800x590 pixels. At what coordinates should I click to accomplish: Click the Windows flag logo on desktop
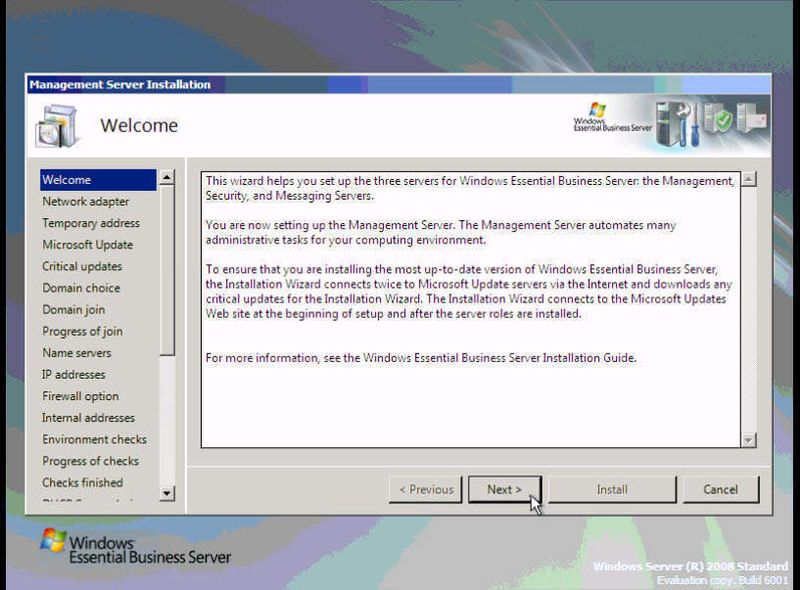click(54, 540)
